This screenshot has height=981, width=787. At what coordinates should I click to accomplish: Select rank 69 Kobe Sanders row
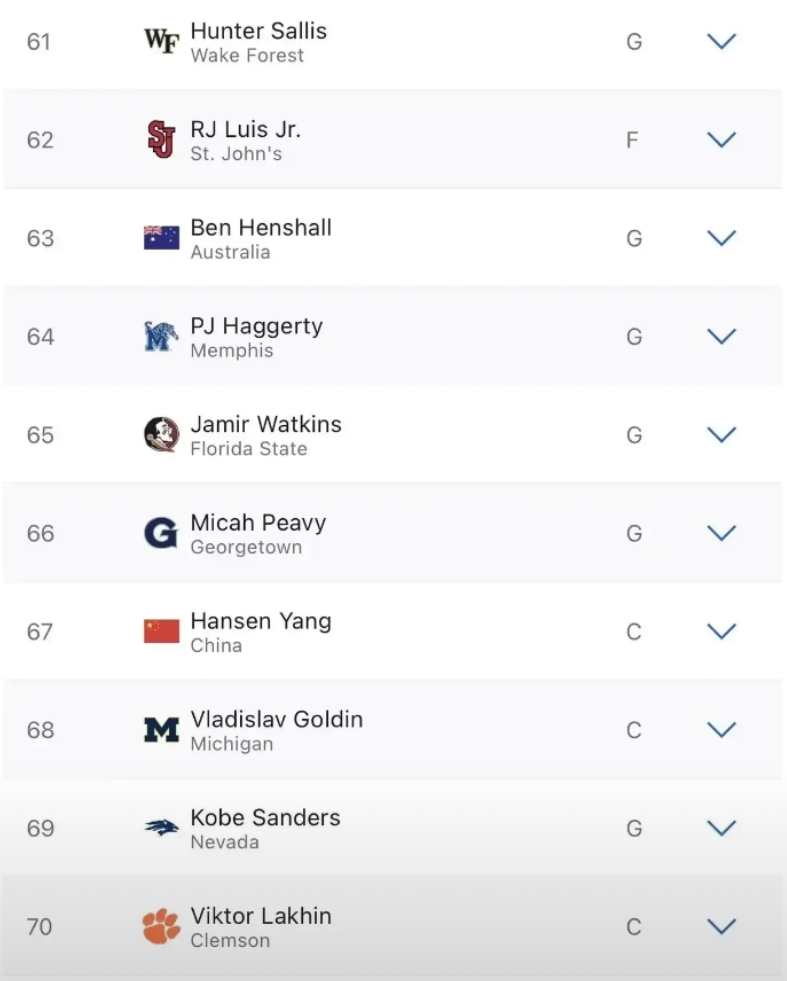point(393,828)
